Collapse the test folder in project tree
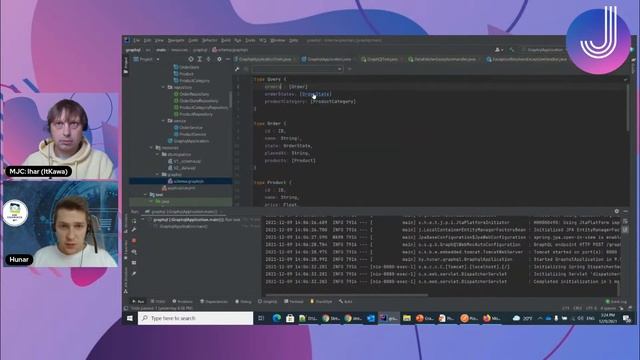Viewport: 640px width, 360px height. point(145,195)
